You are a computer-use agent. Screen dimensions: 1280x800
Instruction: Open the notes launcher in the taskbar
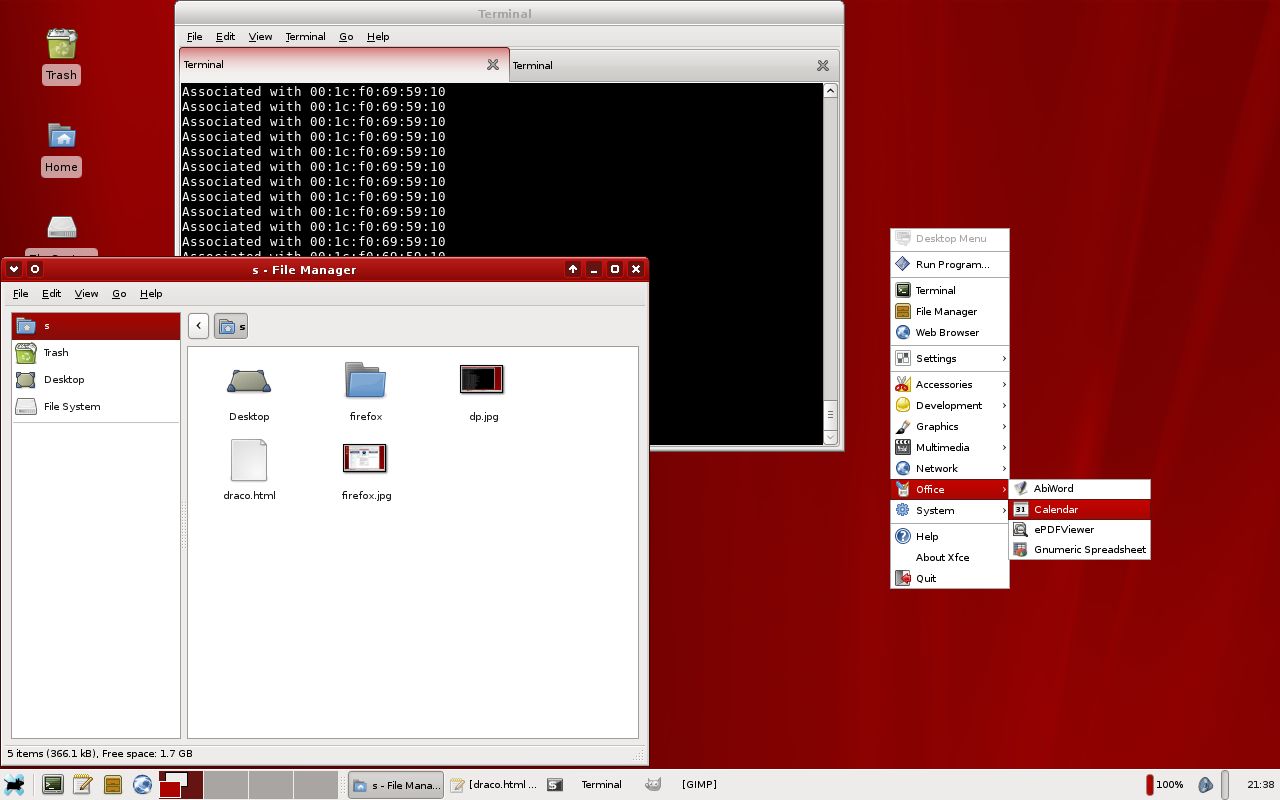click(84, 784)
